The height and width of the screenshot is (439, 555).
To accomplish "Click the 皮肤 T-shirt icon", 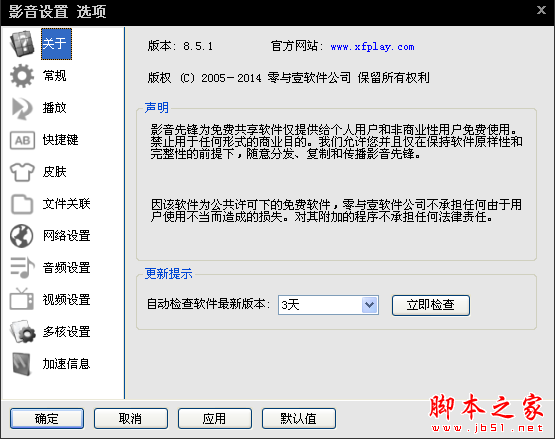I will click(x=22, y=172).
